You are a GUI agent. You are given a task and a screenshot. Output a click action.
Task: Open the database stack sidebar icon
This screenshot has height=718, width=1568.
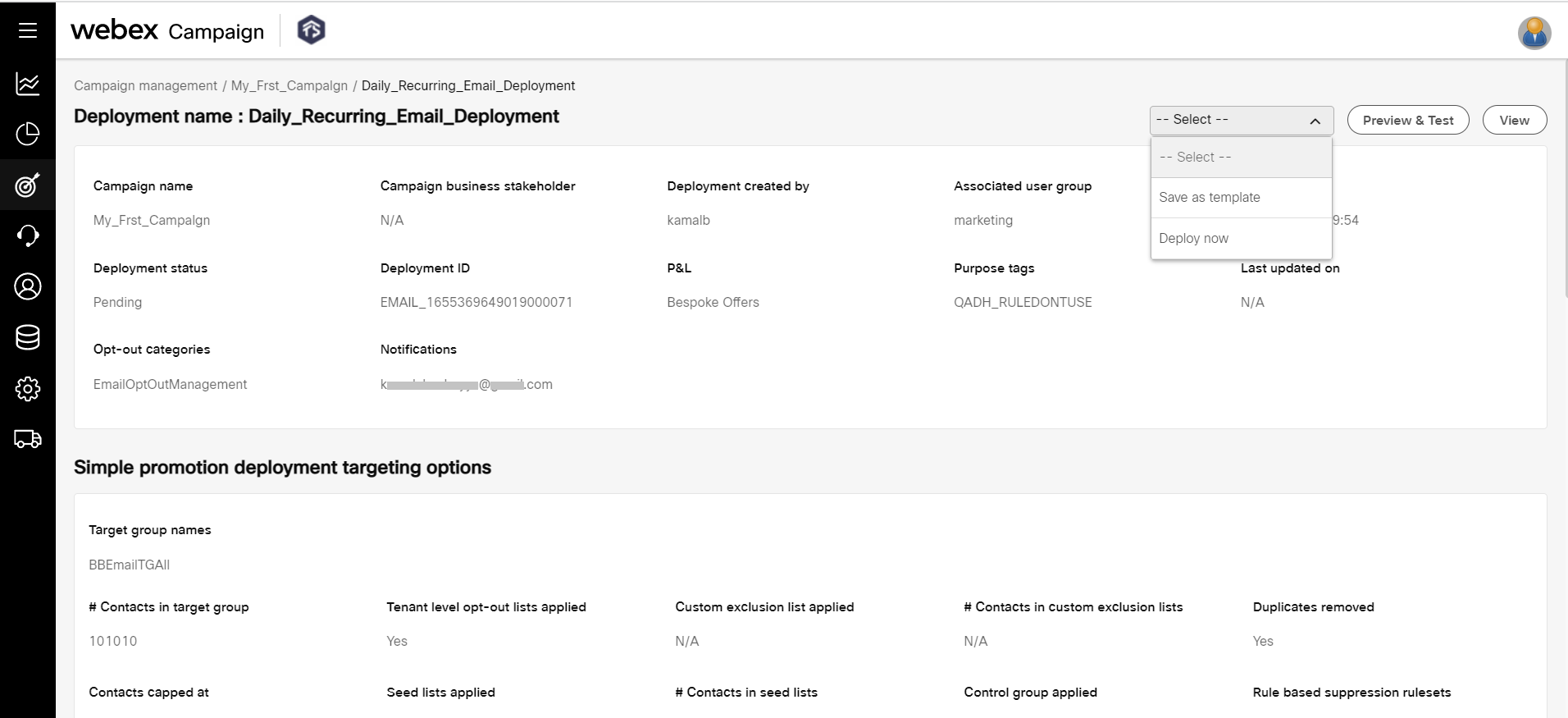click(x=28, y=337)
